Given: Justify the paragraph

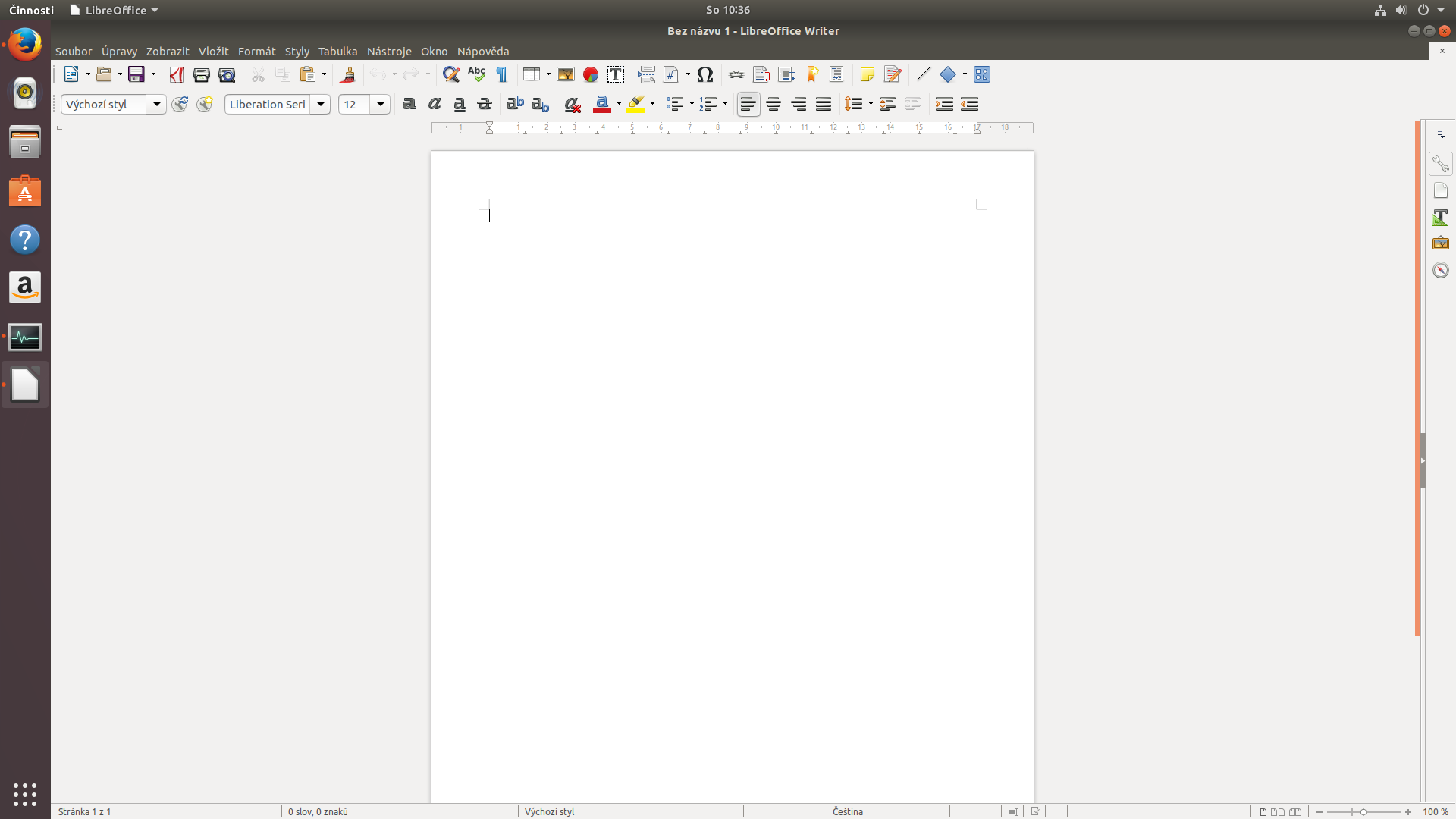Looking at the screenshot, I should point(824,104).
